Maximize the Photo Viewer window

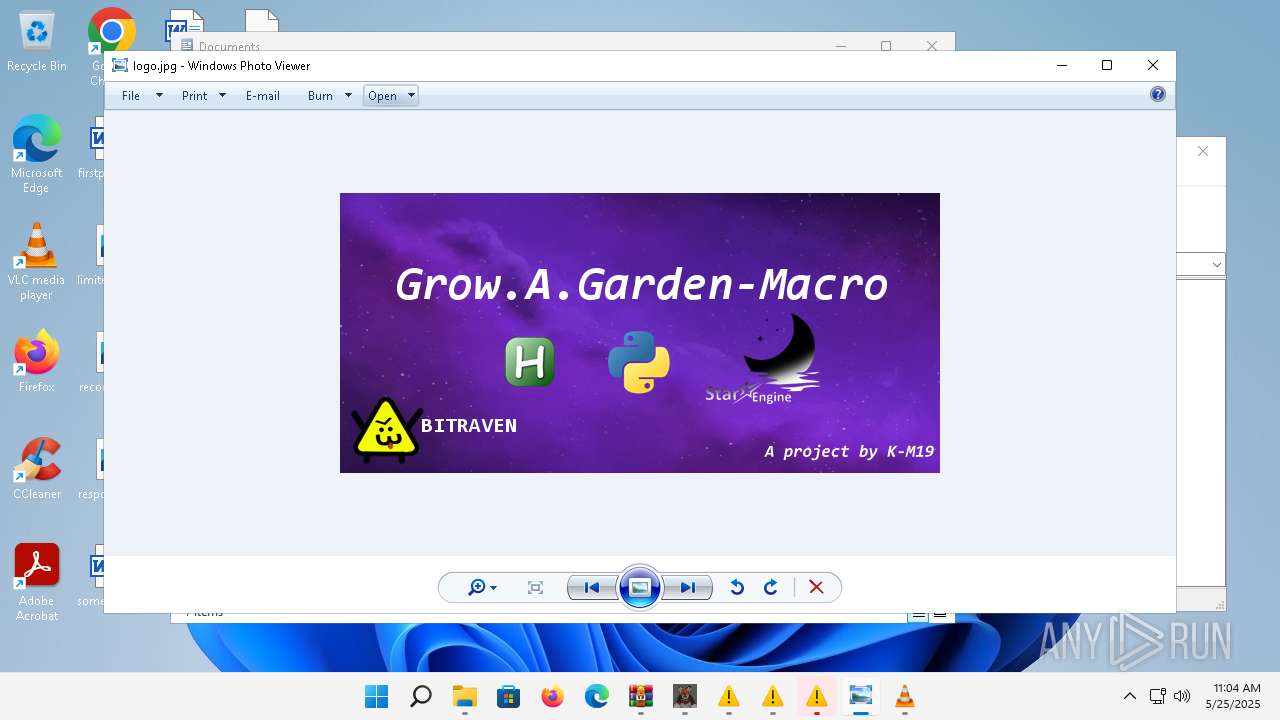tap(1107, 65)
